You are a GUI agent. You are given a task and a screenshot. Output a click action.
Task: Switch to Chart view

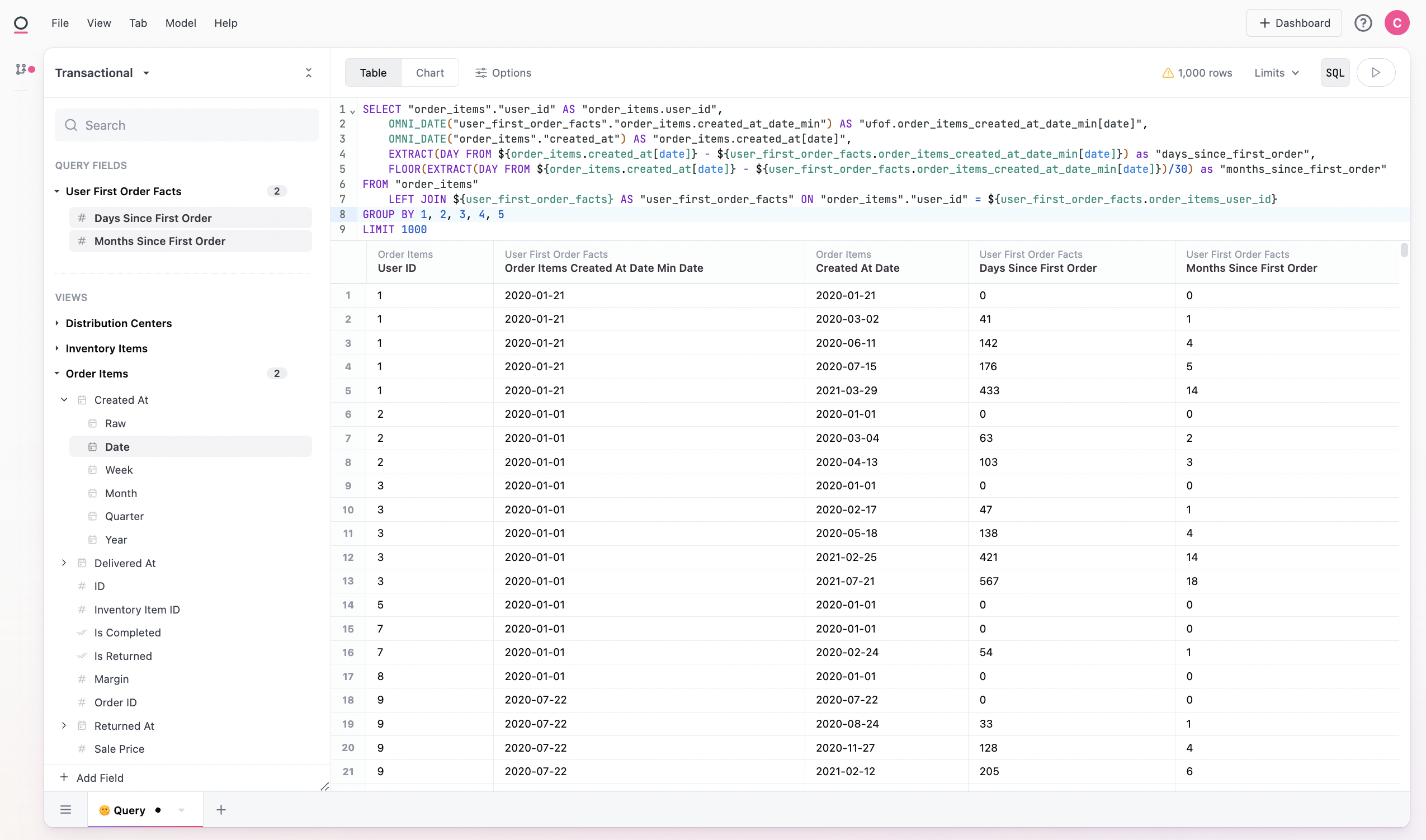click(429, 73)
